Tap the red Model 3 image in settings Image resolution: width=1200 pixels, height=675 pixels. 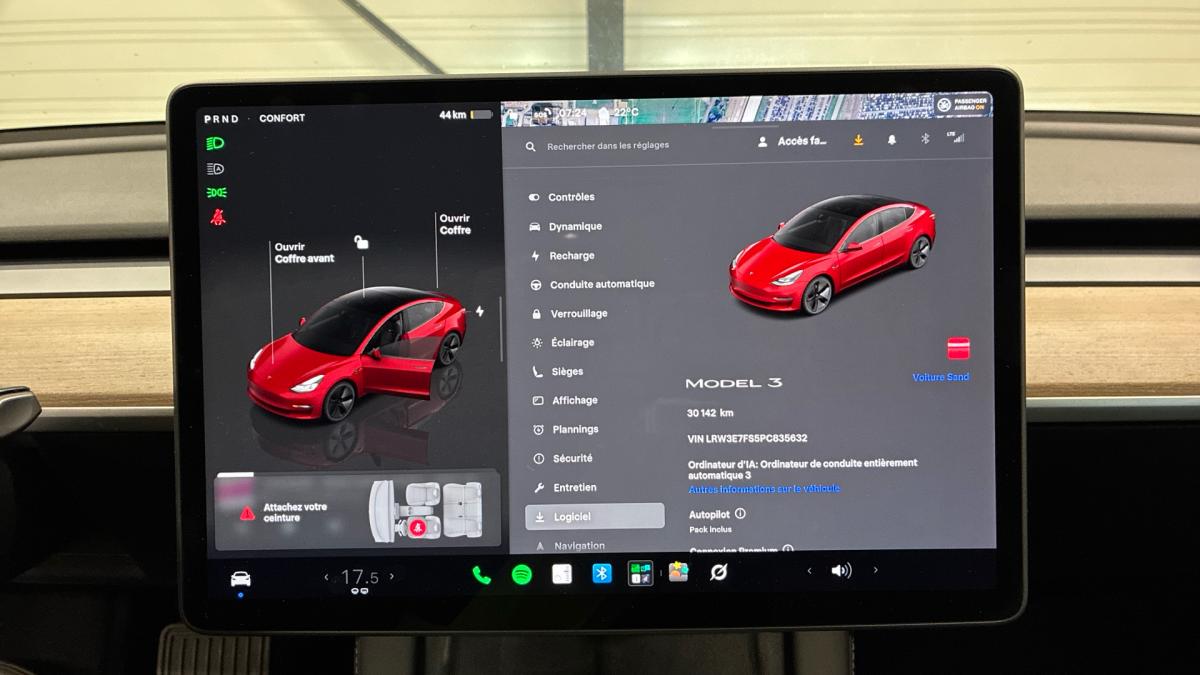point(832,255)
